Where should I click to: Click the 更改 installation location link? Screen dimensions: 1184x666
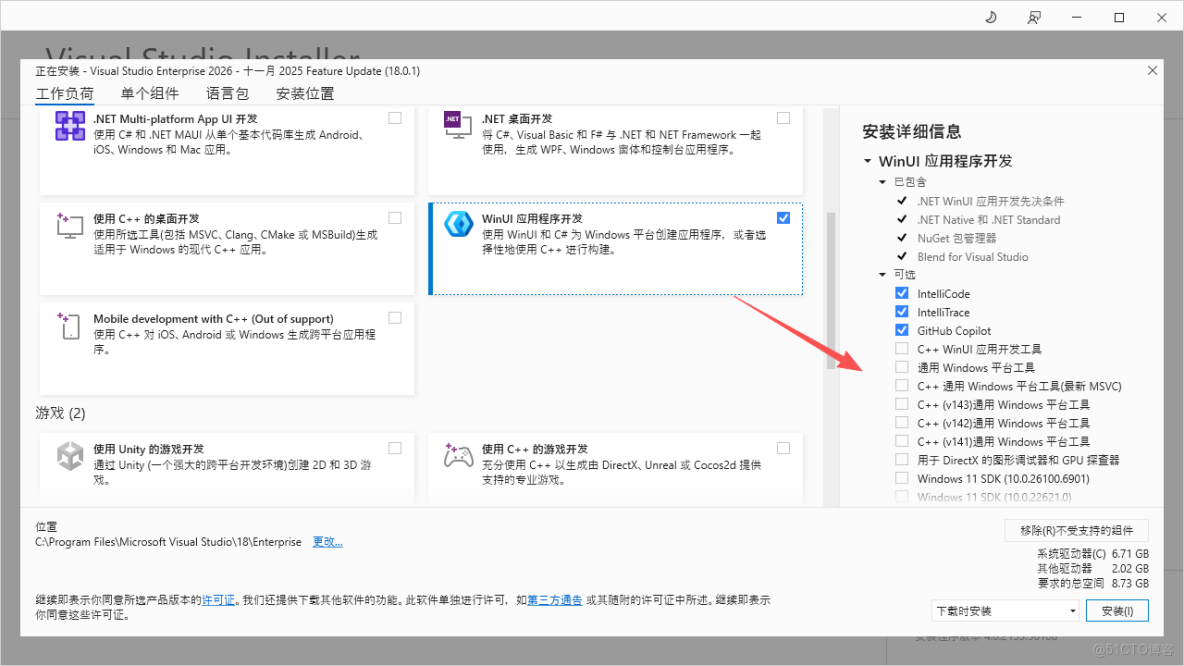pyautogui.click(x=328, y=541)
